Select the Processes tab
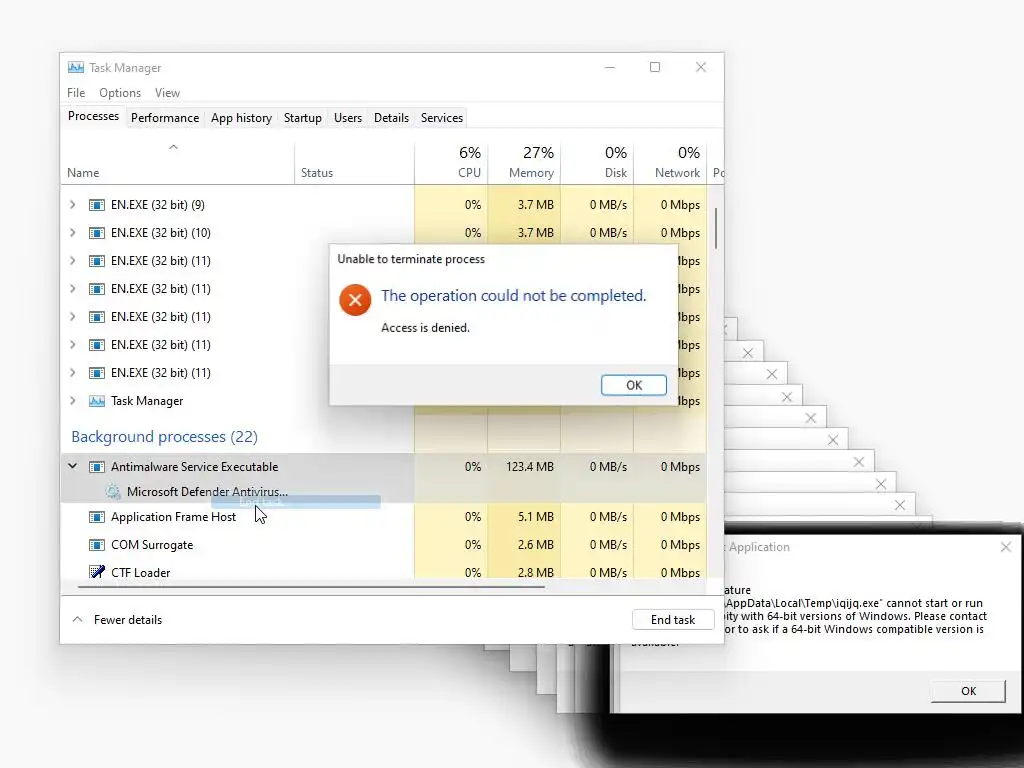This screenshot has height=768, width=1024. point(93,116)
